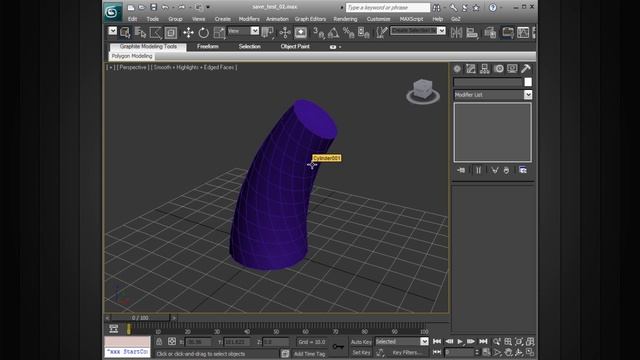This screenshot has width=640, height=360.
Task: Open the Manage Layers icon
Action: (x=490, y=32)
